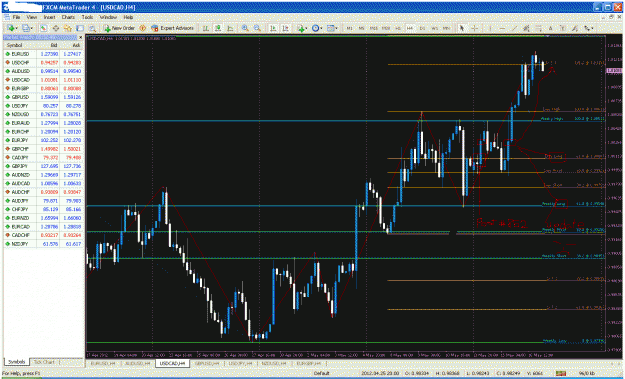Open the Periodicity clock dropdown
This screenshot has height=379, width=625.
tap(317, 28)
